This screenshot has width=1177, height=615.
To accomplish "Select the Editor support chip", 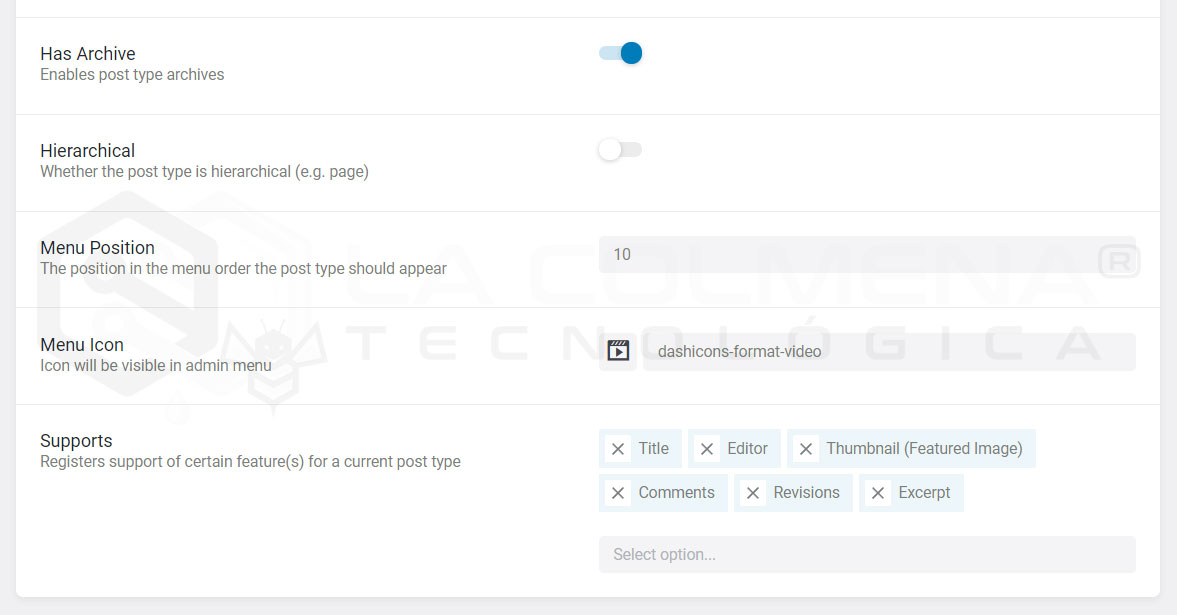I will [745, 448].
